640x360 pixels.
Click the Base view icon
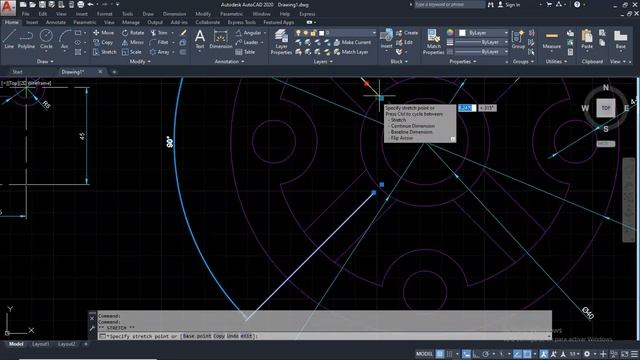point(620,39)
